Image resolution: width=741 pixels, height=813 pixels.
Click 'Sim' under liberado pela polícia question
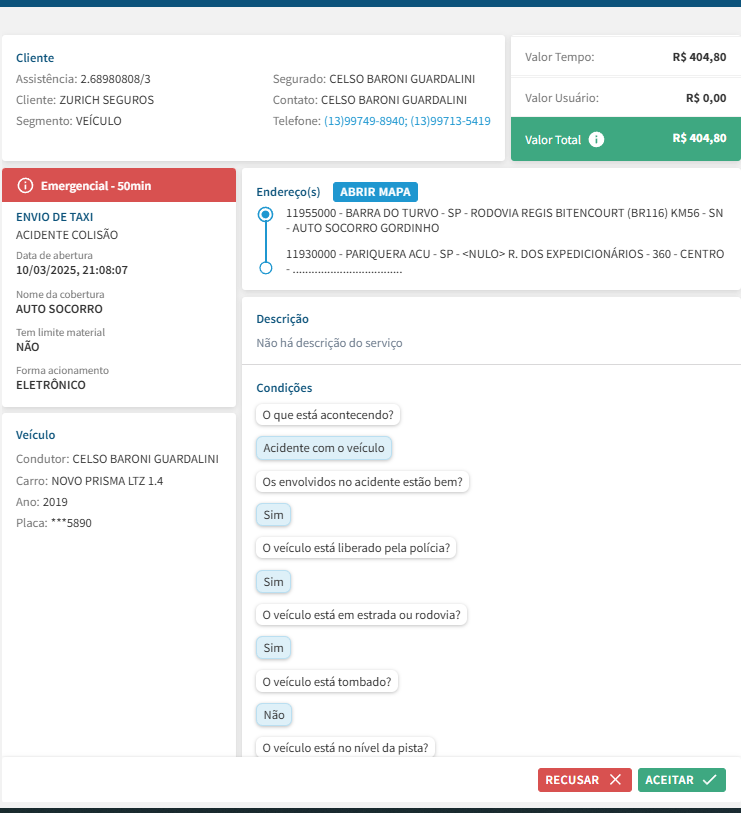click(274, 581)
